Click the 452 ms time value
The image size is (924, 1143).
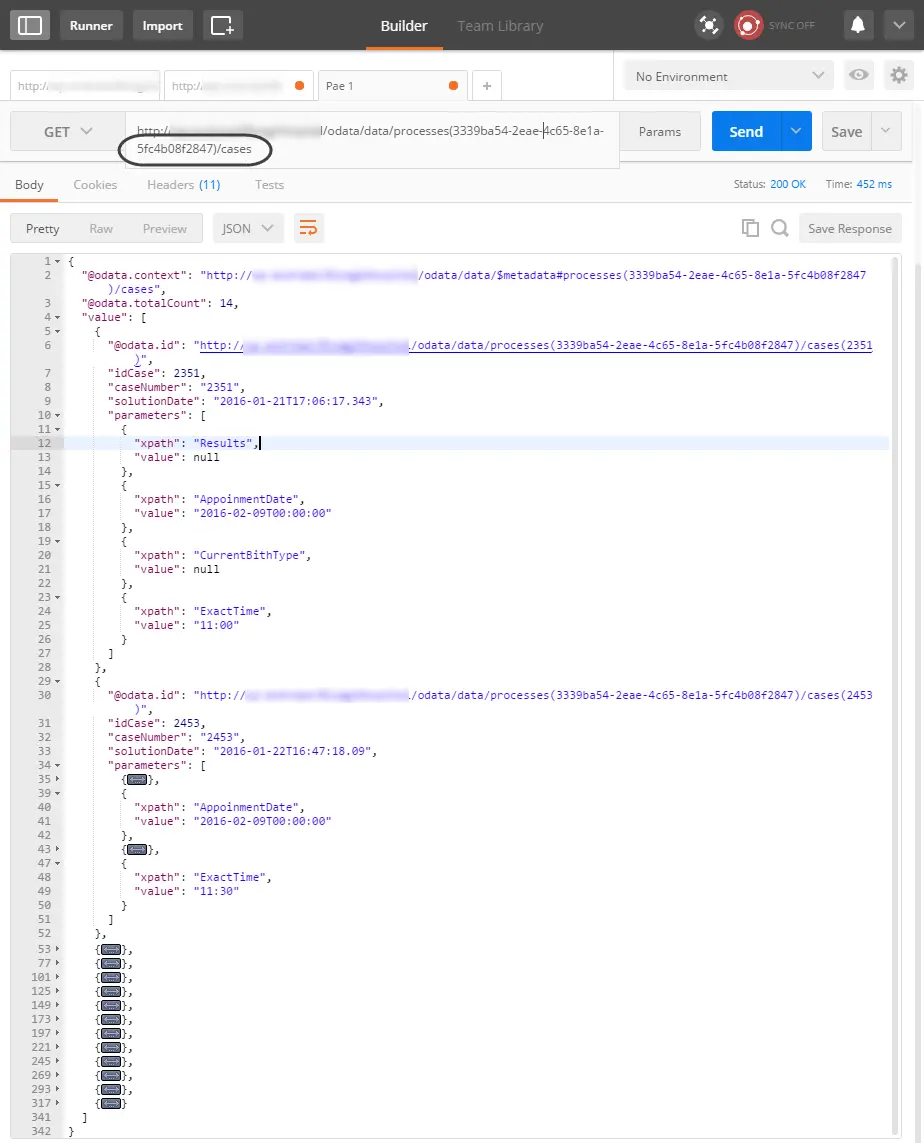point(874,184)
